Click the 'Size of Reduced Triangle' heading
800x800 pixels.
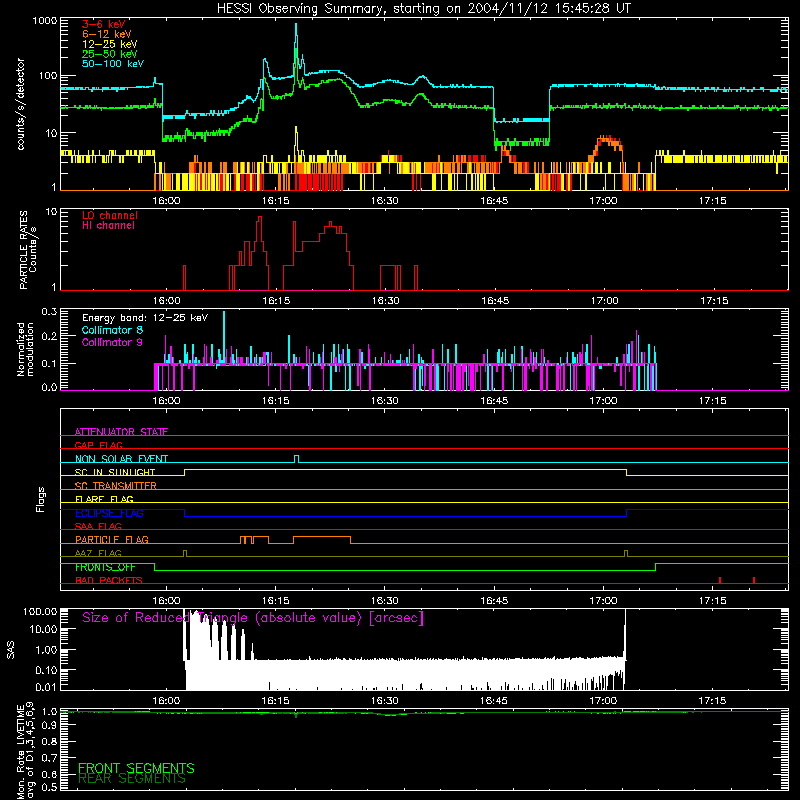253,618
